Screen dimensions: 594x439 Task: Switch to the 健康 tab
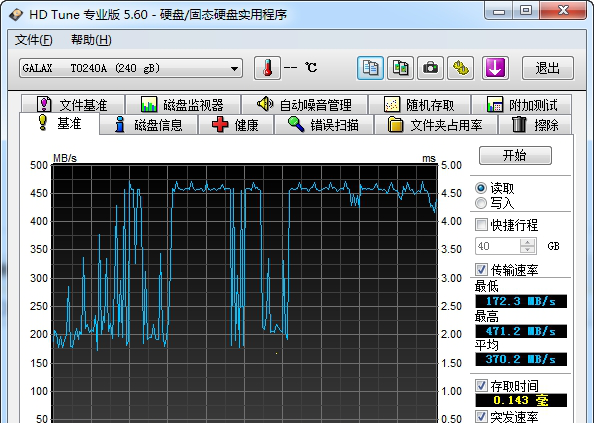[x=236, y=125]
